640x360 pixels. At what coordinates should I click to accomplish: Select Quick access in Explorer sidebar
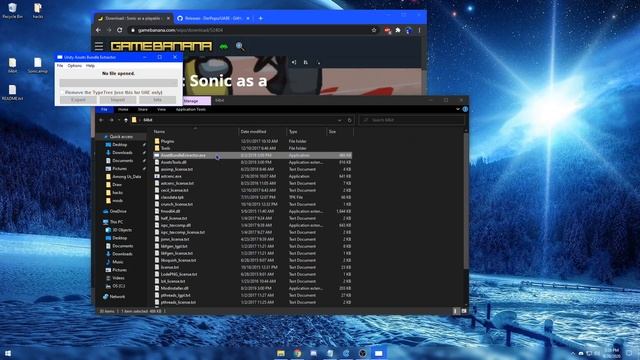coord(121,137)
